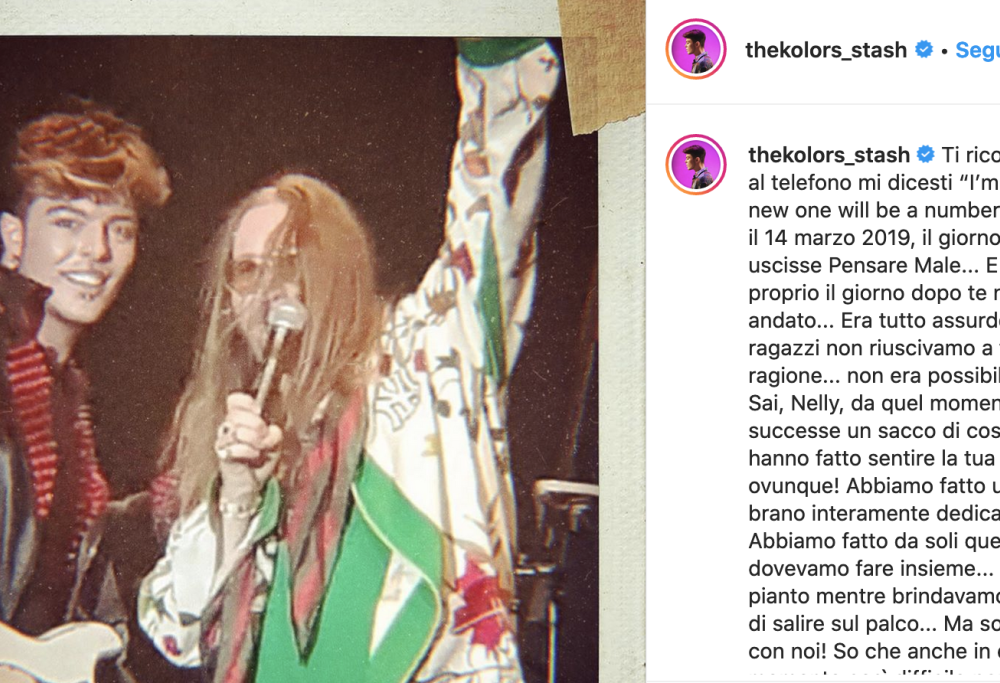Open the profile picture in the post header
This screenshot has width=1000, height=683.
point(696,50)
